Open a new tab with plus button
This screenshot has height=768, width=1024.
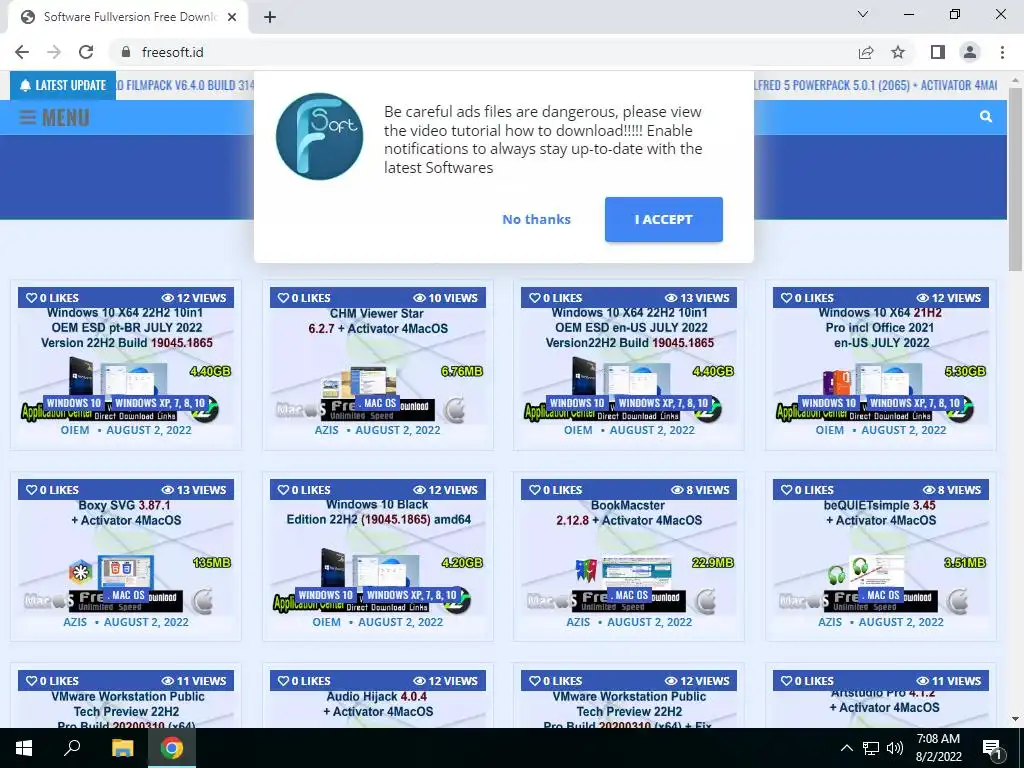[x=270, y=17]
